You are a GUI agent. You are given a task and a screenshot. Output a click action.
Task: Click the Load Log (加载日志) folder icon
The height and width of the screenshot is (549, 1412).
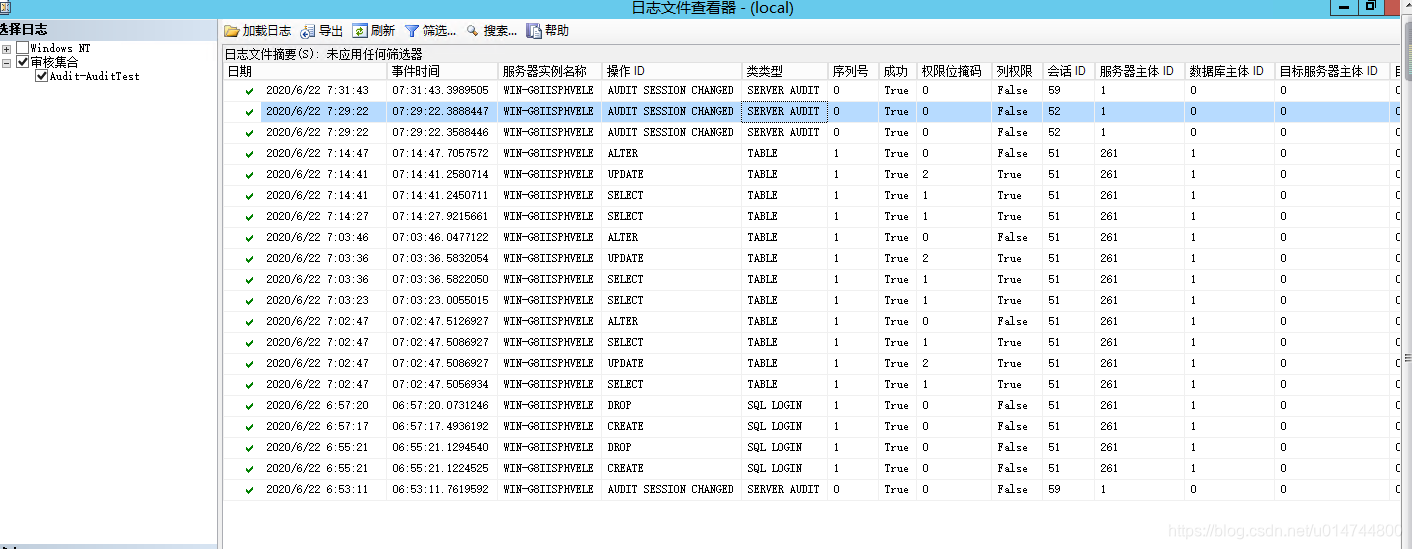click(x=232, y=31)
